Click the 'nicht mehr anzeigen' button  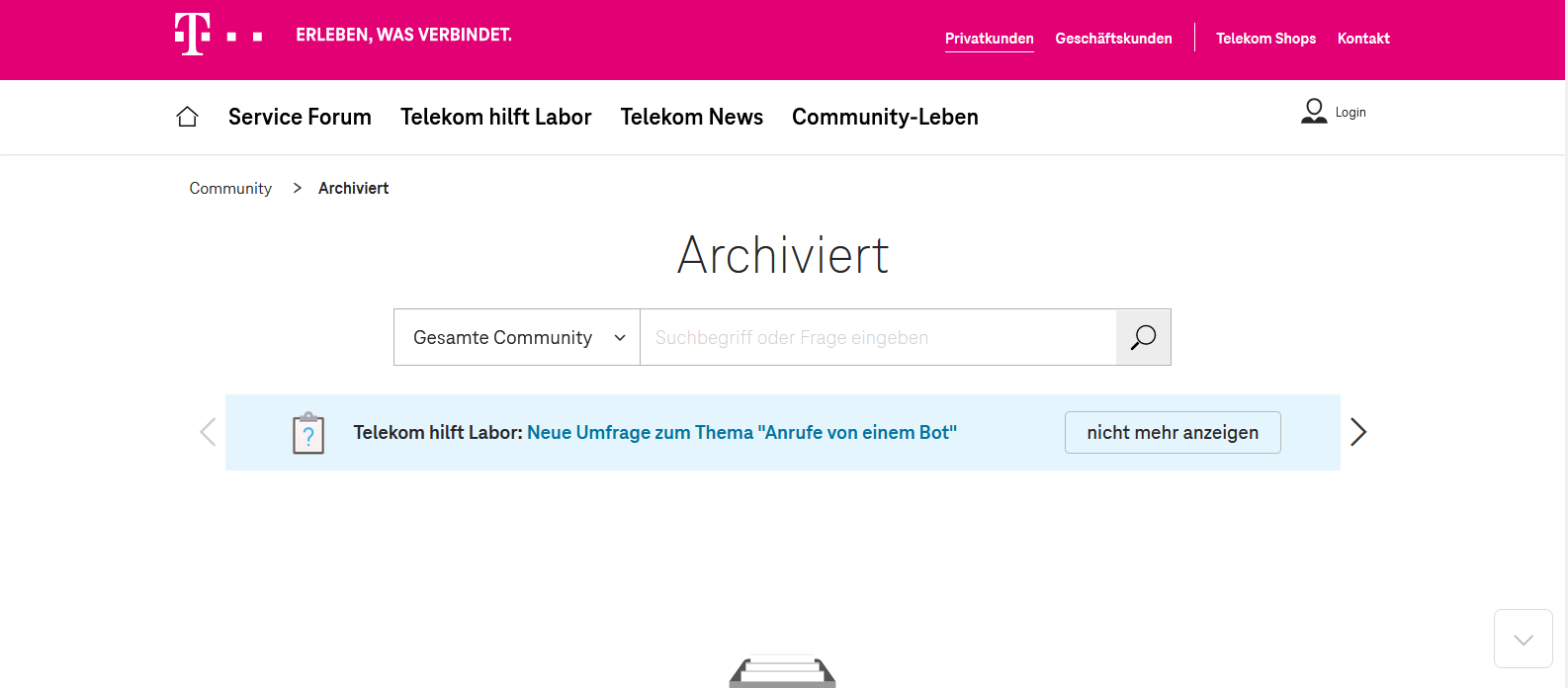point(1173,432)
